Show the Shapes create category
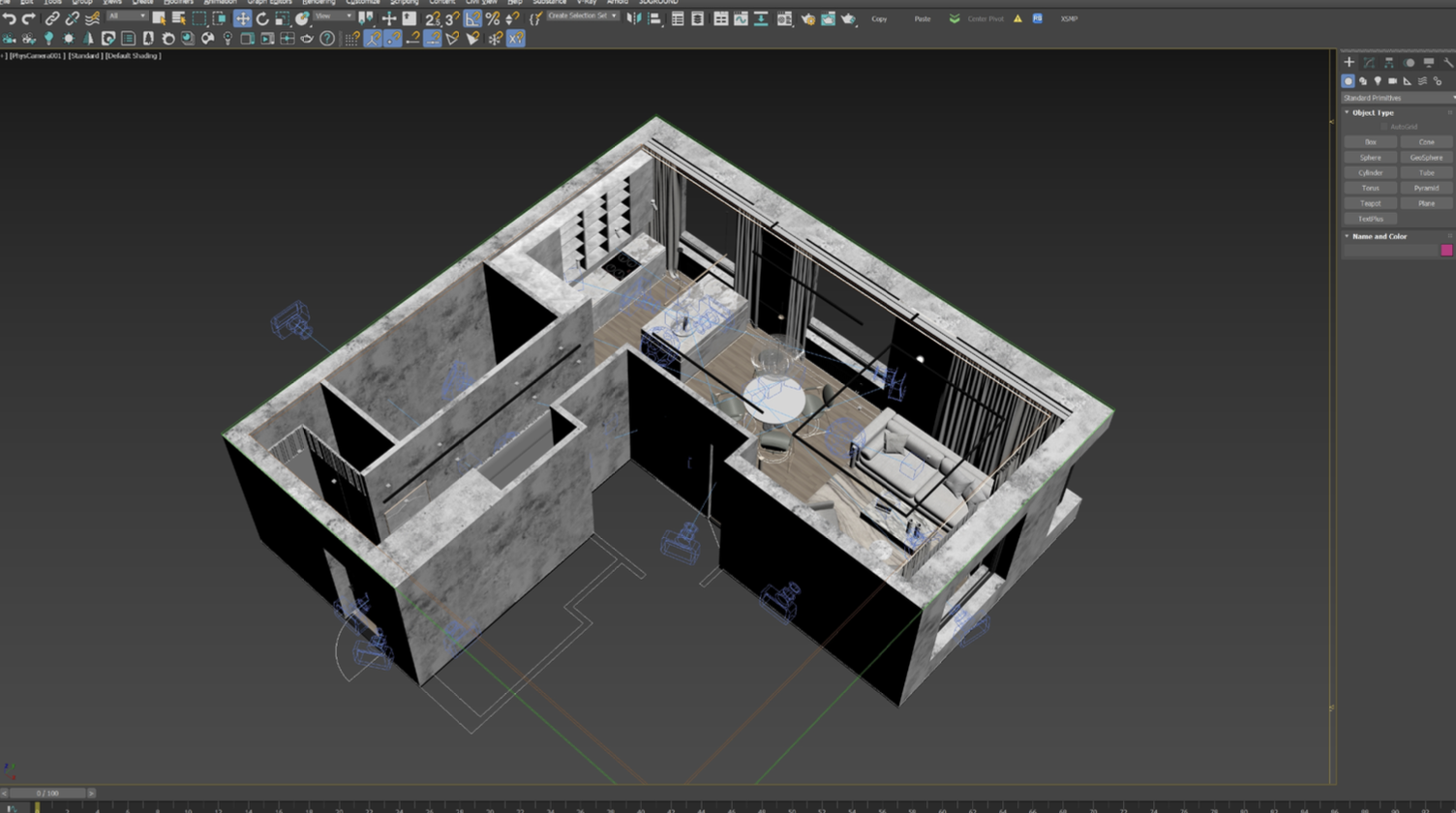 click(x=1363, y=81)
